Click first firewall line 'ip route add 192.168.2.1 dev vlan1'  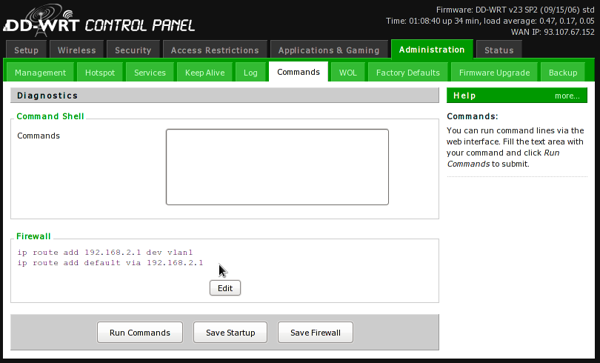105,252
